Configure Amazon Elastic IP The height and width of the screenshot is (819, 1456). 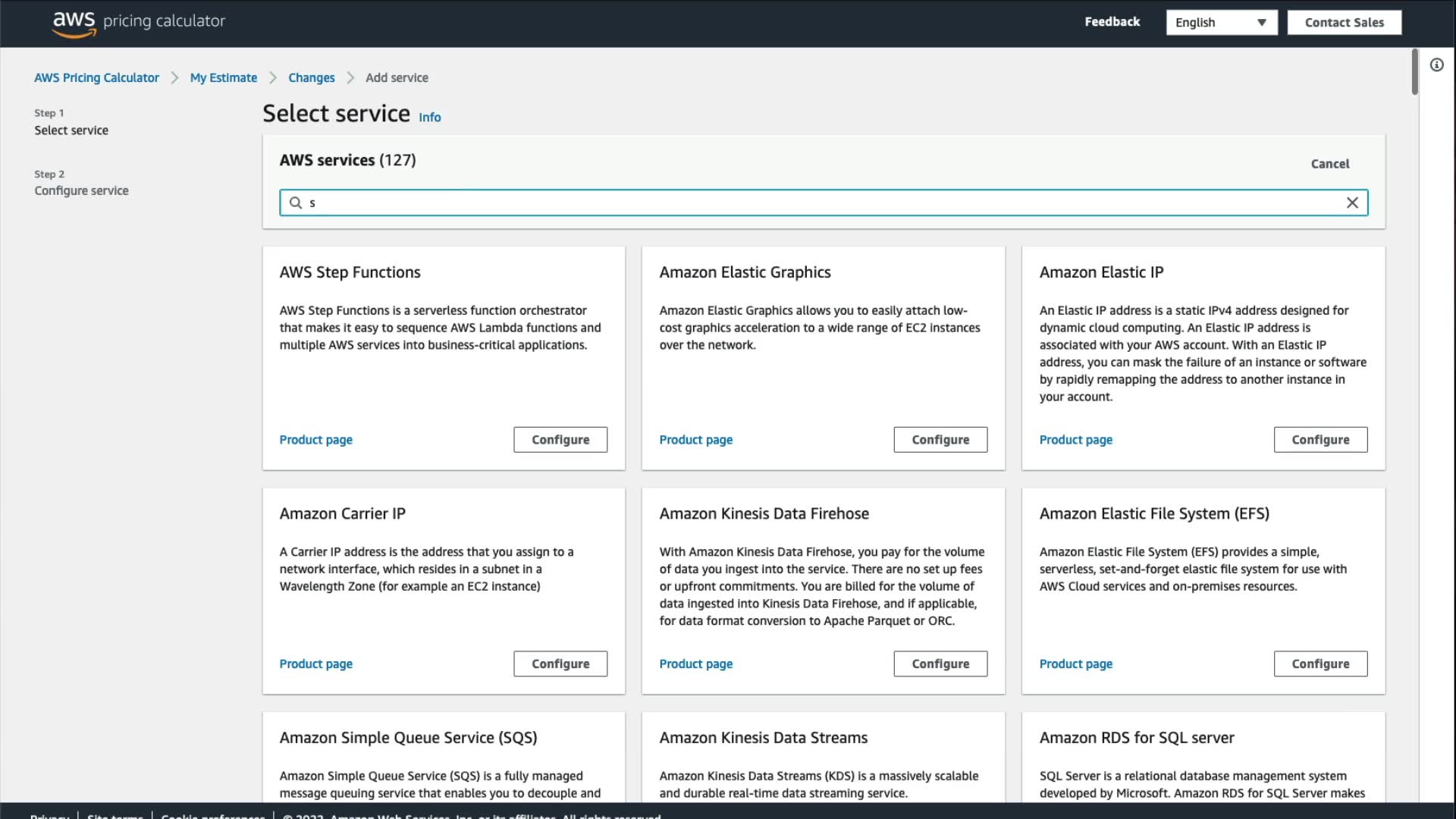click(1319, 440)
